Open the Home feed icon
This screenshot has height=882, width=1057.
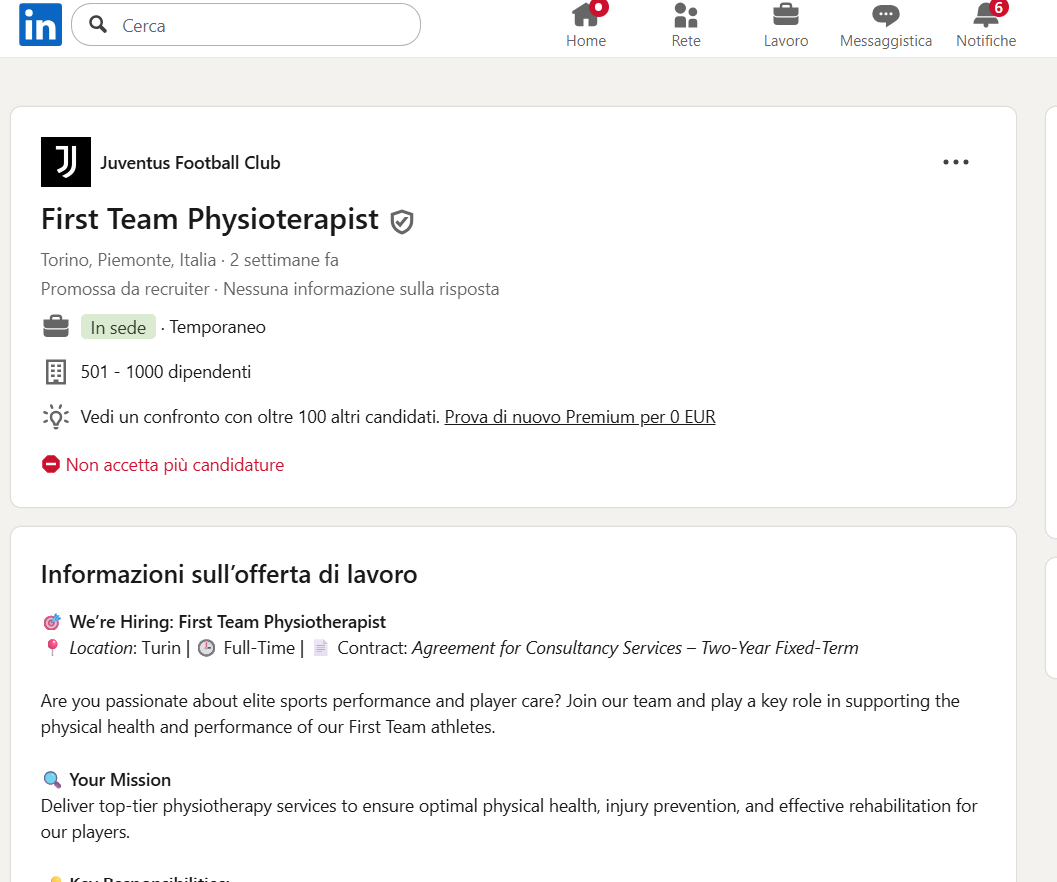coord(586,14)
